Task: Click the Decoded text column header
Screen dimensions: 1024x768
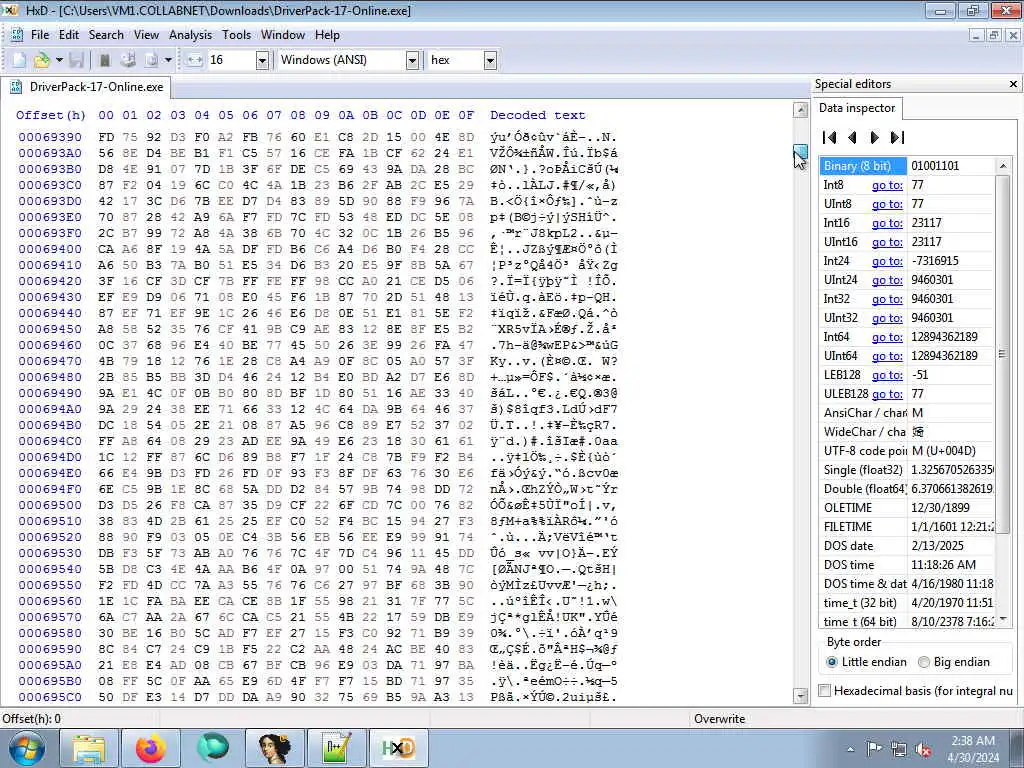Action: (x=537, y=115)
